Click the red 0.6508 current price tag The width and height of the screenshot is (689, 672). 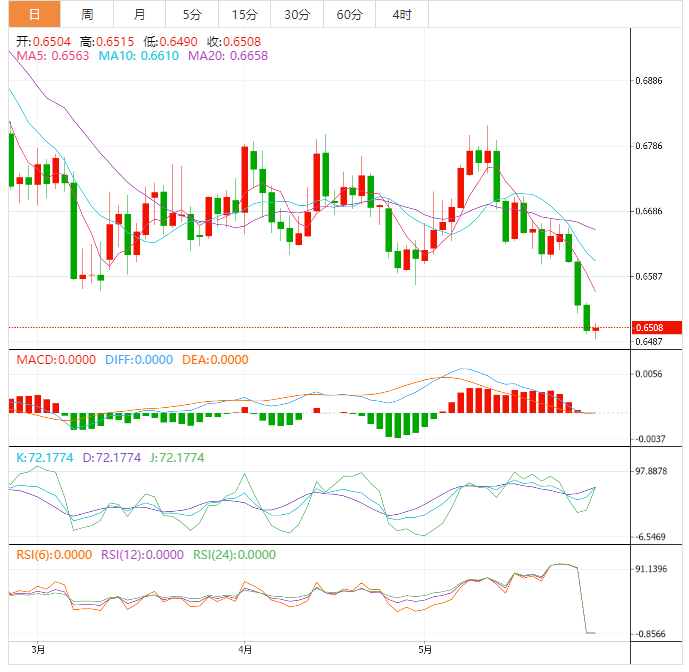click(x=657, y=327)
